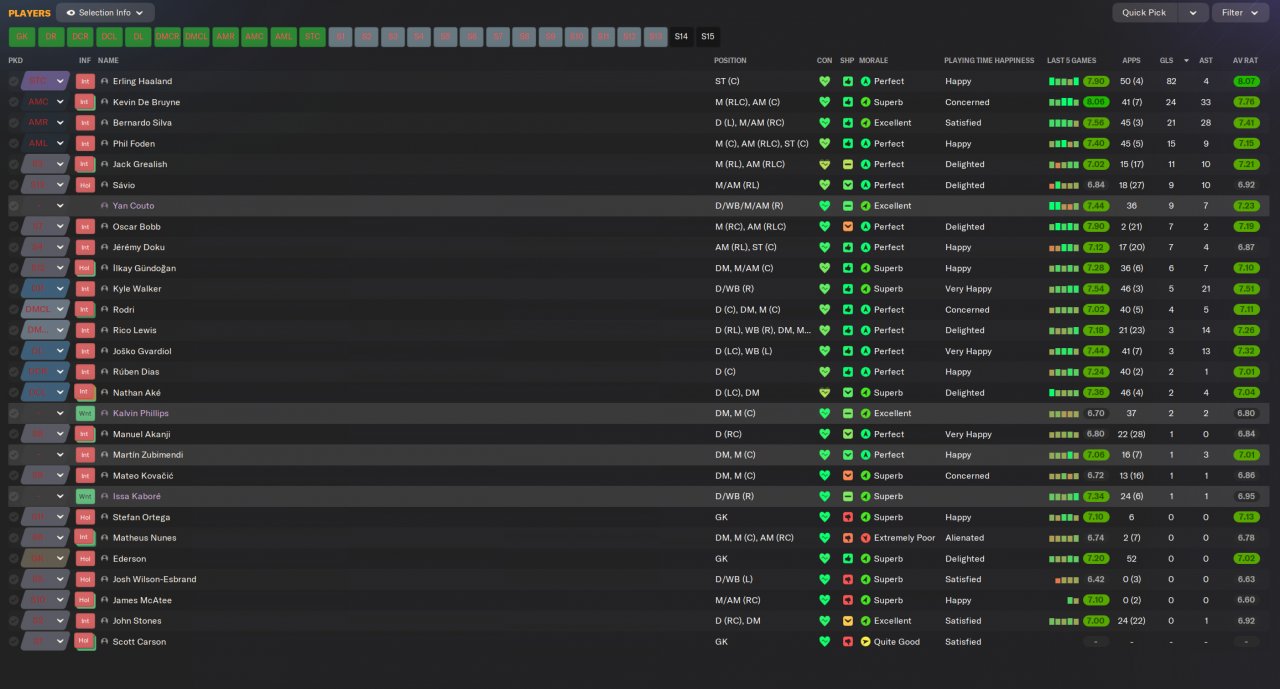
Task: Open Yan Couto's player name link
Action: (x=133, y=206)
